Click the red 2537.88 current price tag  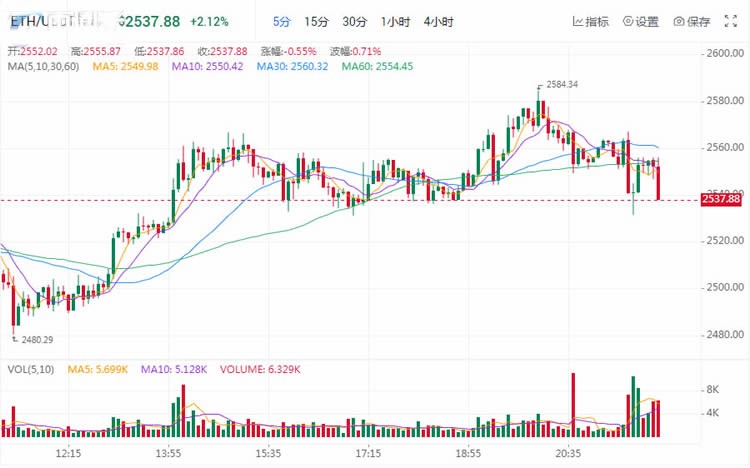point(721,199)
